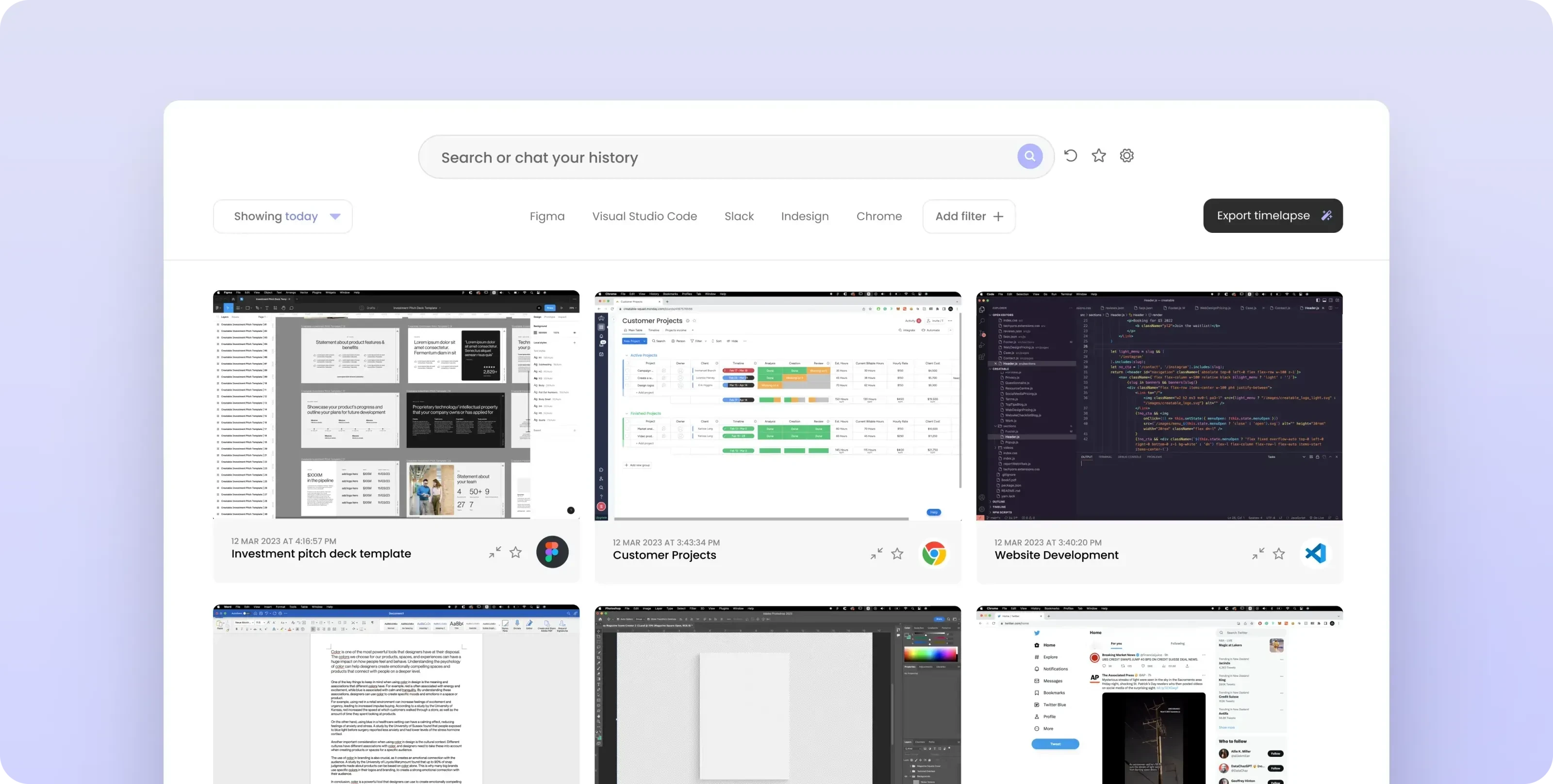Click the Investment pitch deck template title
This screenshot has height=784, width=1553.
pos(321,554)
